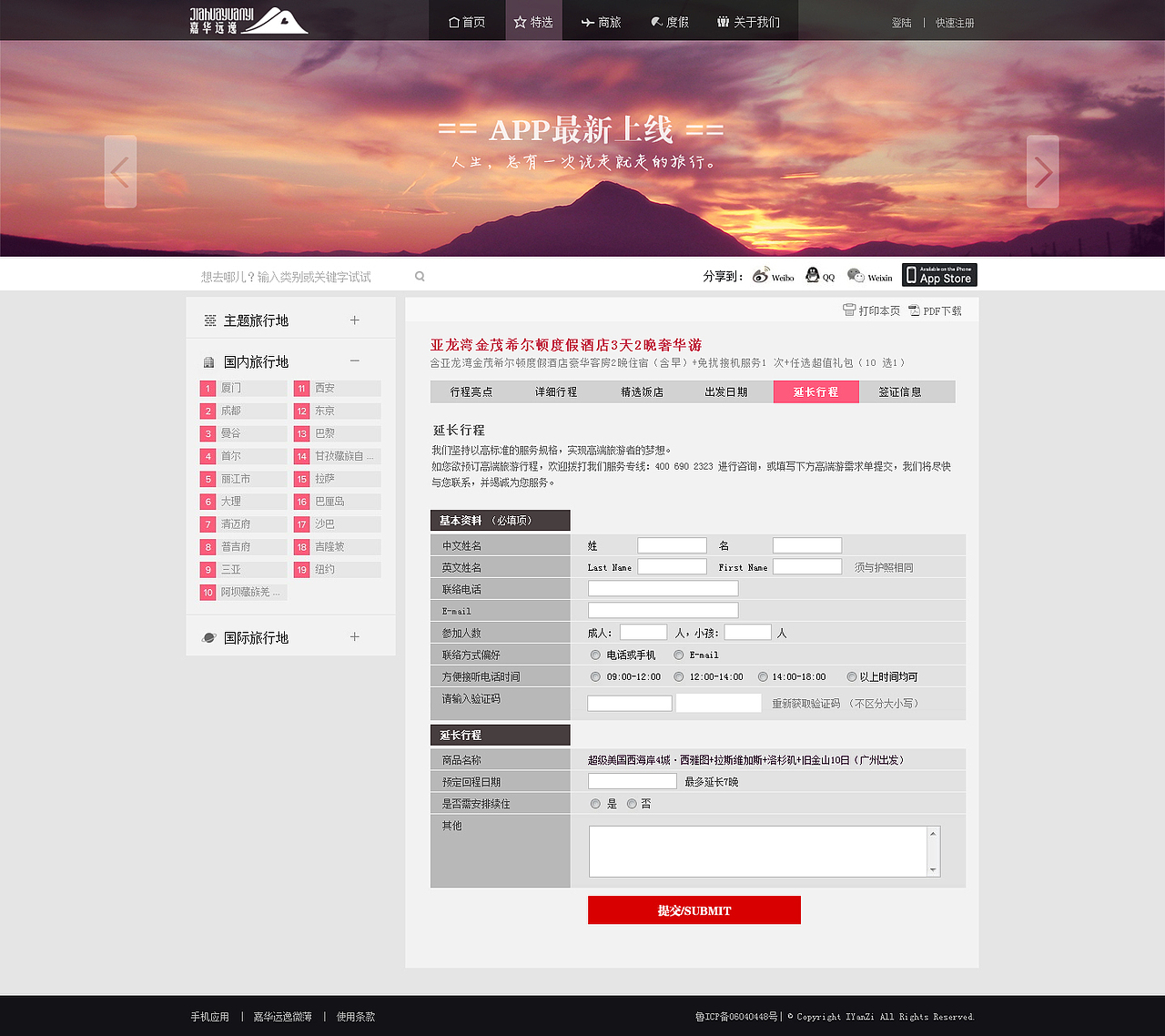Click the First Name field
1165x1036 pixels.
click(807, 566)
